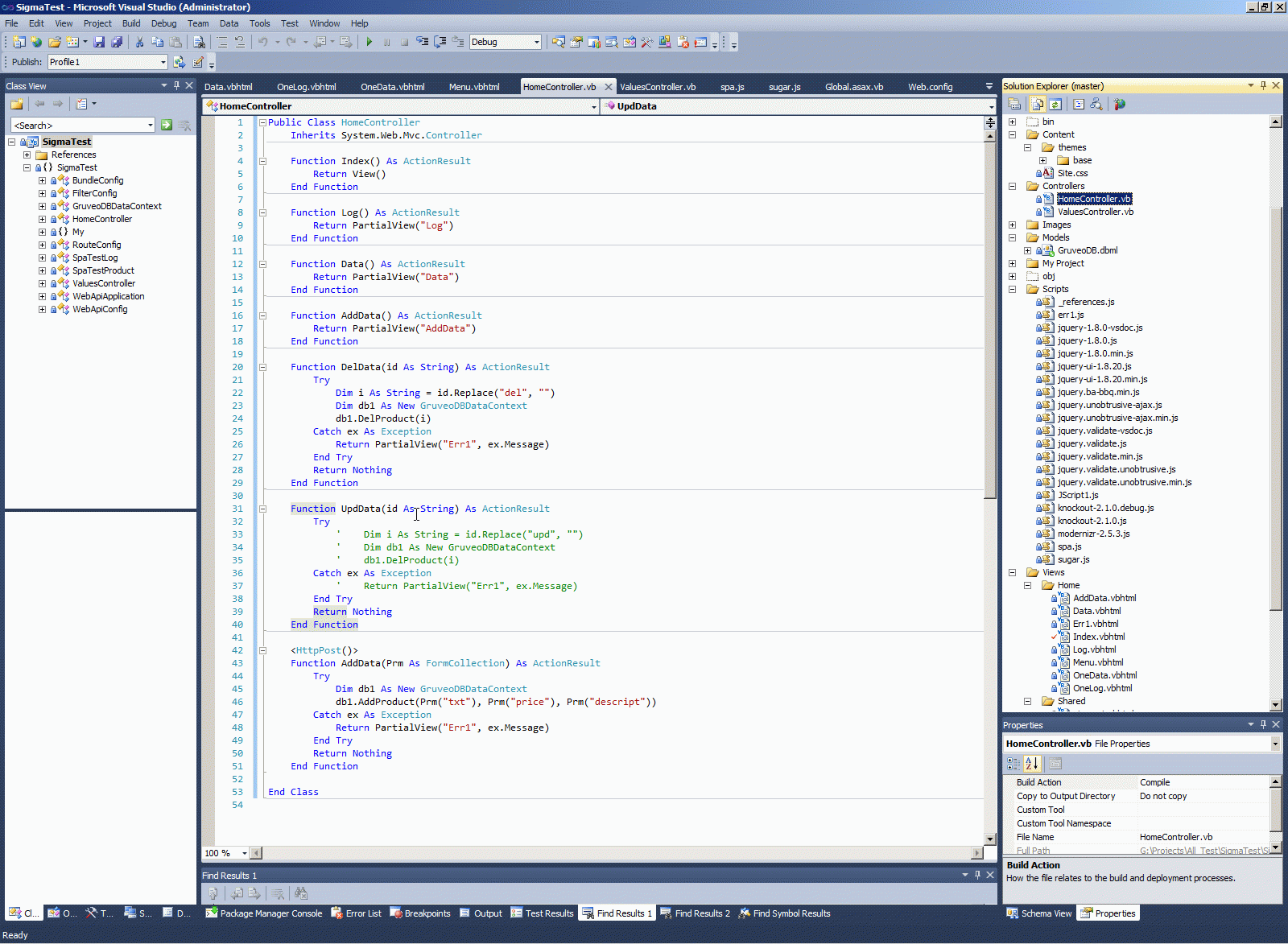Switch to the ValuesController.vb tab

point(657,87)
